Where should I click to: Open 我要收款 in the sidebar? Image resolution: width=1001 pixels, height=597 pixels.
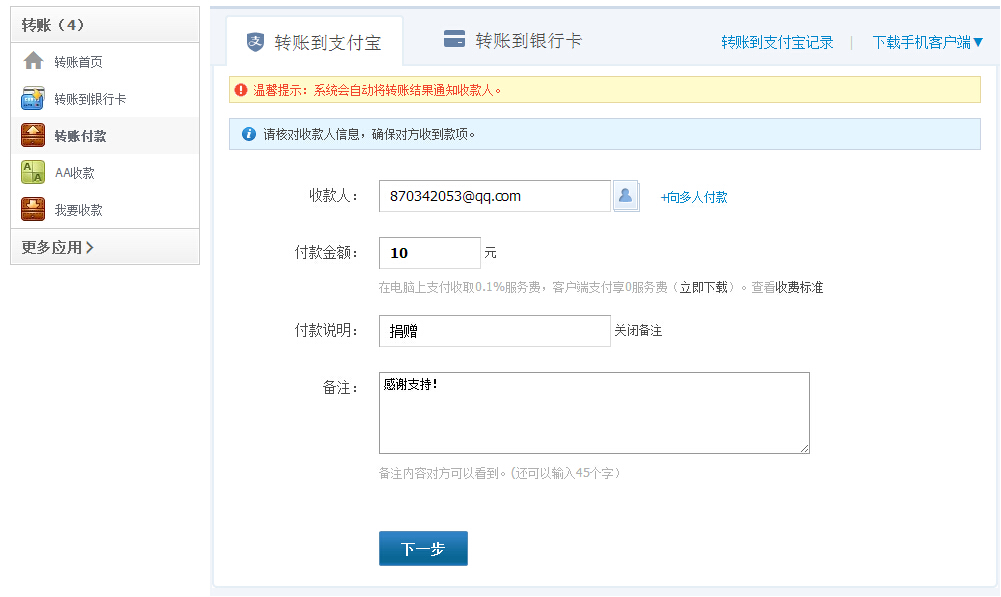(x=105, y=209)
